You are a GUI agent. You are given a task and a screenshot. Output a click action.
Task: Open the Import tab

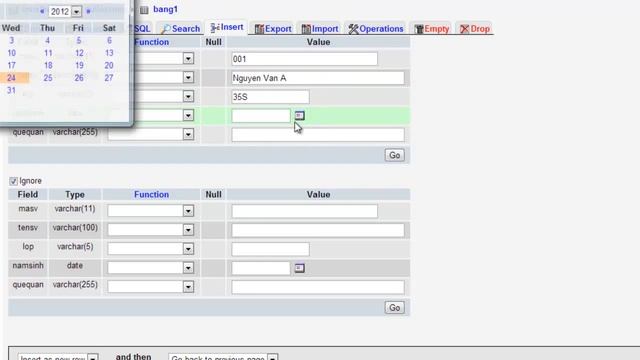(x=320, y=29)
